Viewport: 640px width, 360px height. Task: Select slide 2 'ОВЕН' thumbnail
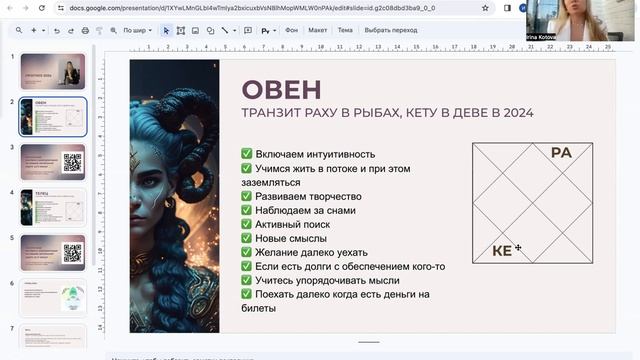point(53,117)
